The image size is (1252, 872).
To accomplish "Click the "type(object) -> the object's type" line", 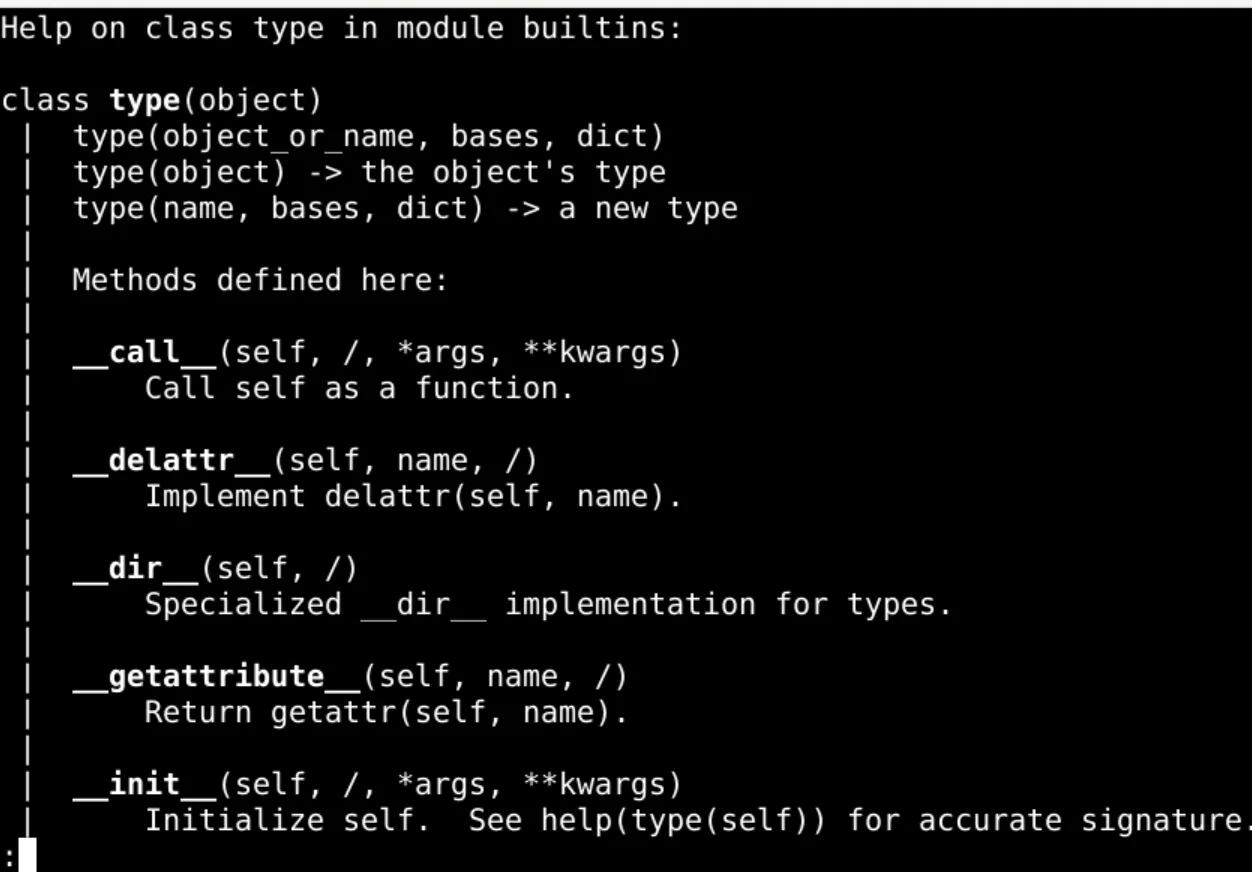I will [368, 172].
